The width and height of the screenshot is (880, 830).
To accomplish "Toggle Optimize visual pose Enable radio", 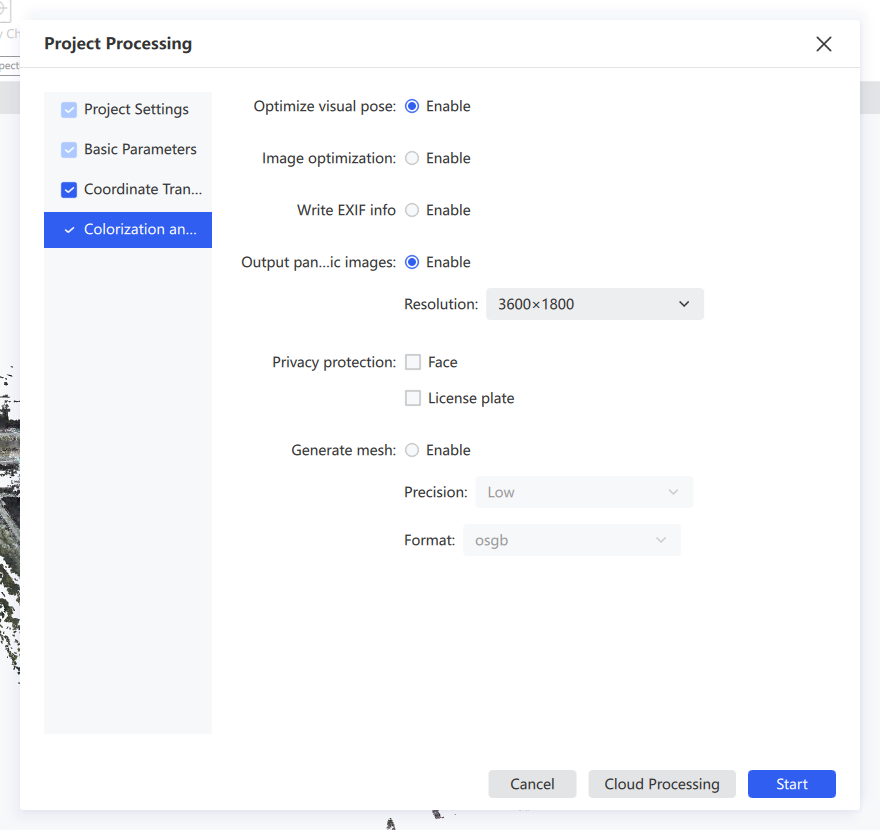I will pos(412,106).
